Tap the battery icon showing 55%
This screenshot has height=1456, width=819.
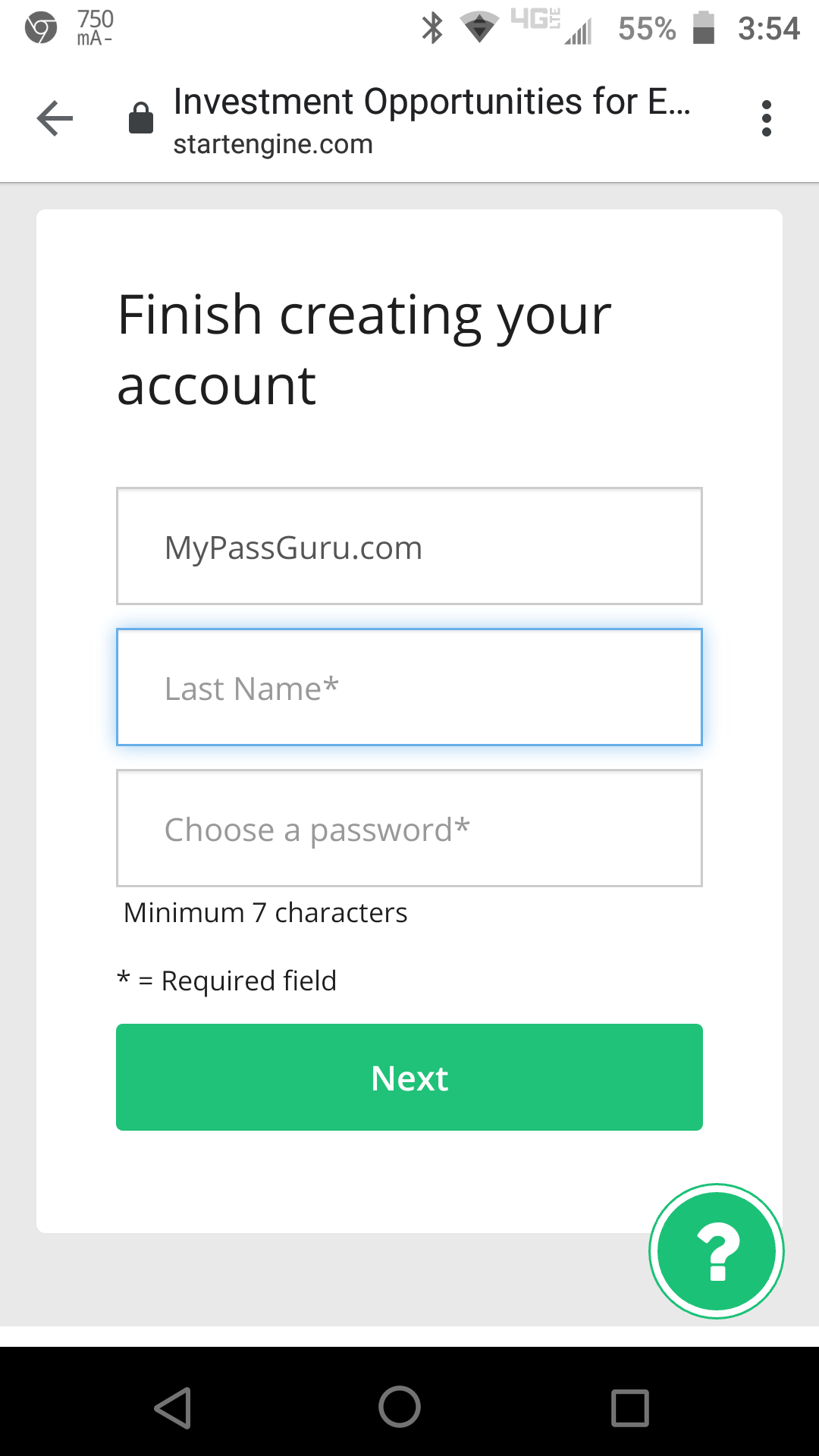point(705,27)
